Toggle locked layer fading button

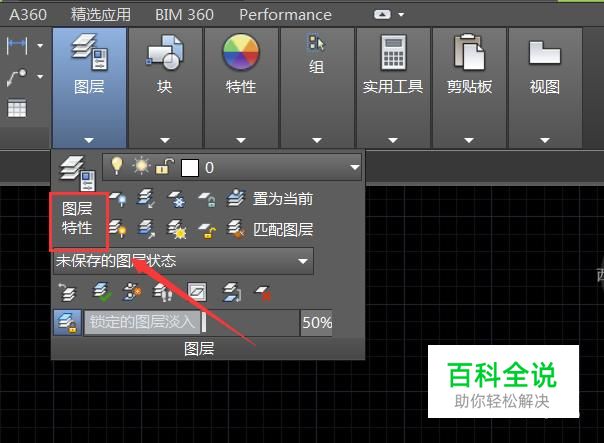click(67, 322)
